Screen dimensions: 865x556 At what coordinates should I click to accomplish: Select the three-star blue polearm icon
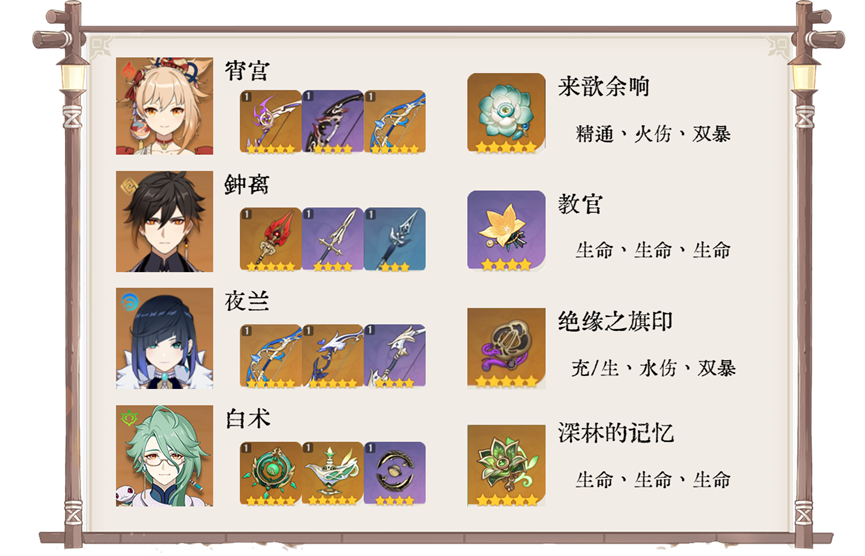click(395, 239)
